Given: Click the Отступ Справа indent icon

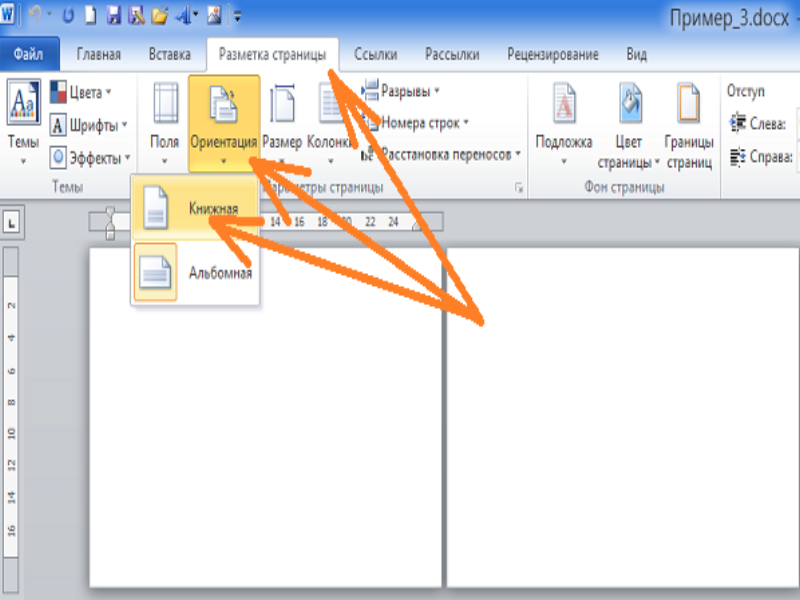Looking at the screenshot, I should click(737, 157).
